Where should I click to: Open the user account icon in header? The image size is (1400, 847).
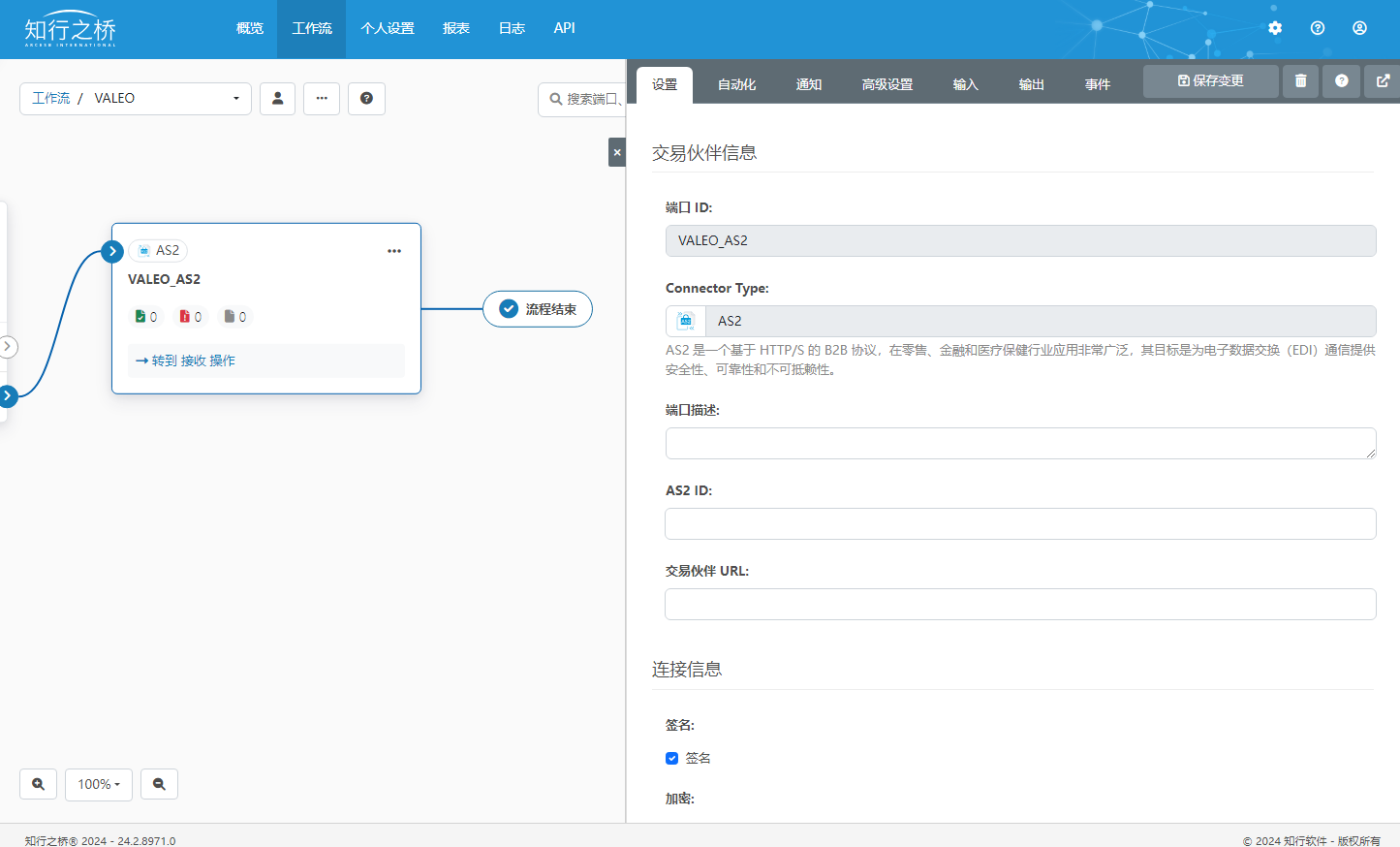click(x=1360, y=28)
